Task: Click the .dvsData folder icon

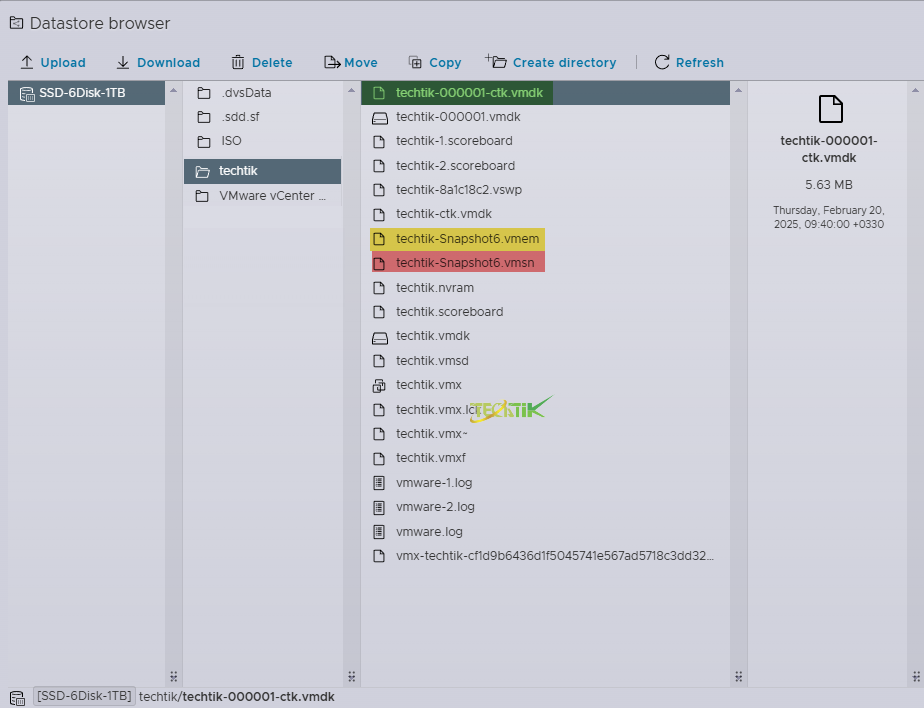Action: (204, 93)
